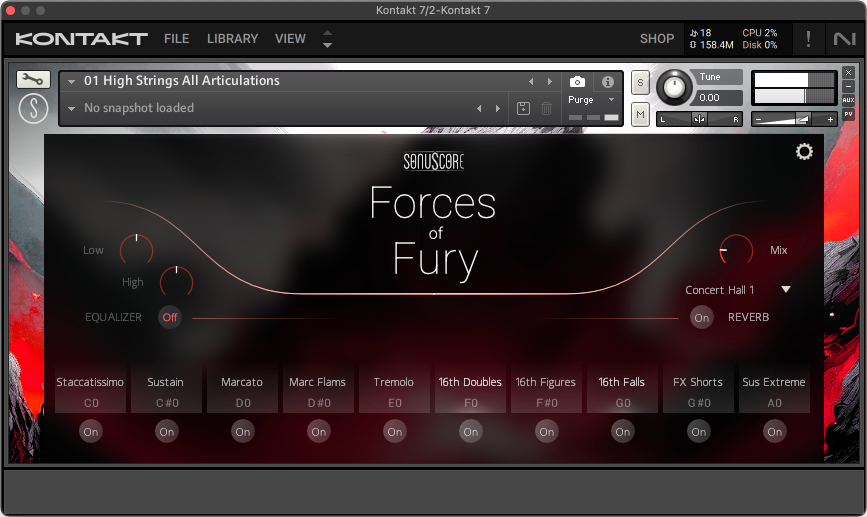Toggle 16th Falls On button
Viewport: 867px width, 517px height.
pyautogui.click(x=623, y=432)
